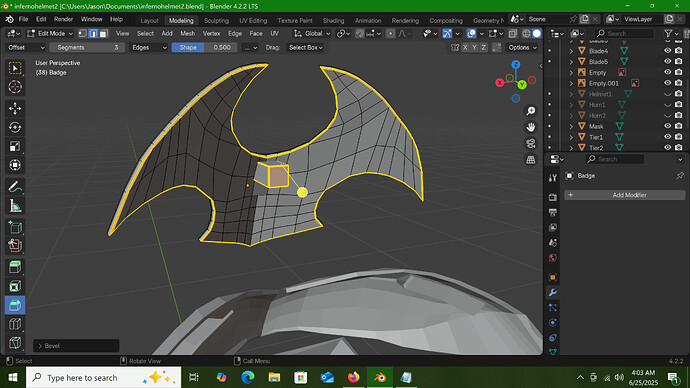Open the Select Box drag dropdown
This screenshot has height=388, width=690.
tap(305, 48)
